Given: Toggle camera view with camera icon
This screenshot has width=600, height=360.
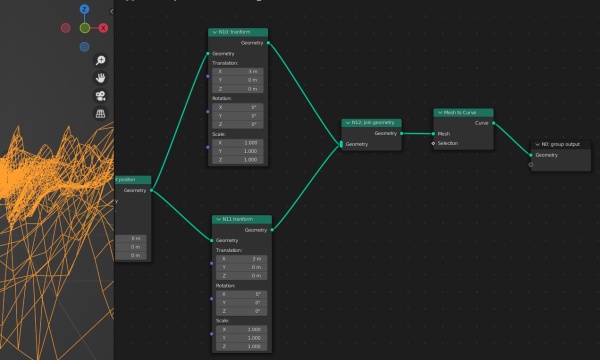Looking at the screenshot, I should [x=101, y=96].
